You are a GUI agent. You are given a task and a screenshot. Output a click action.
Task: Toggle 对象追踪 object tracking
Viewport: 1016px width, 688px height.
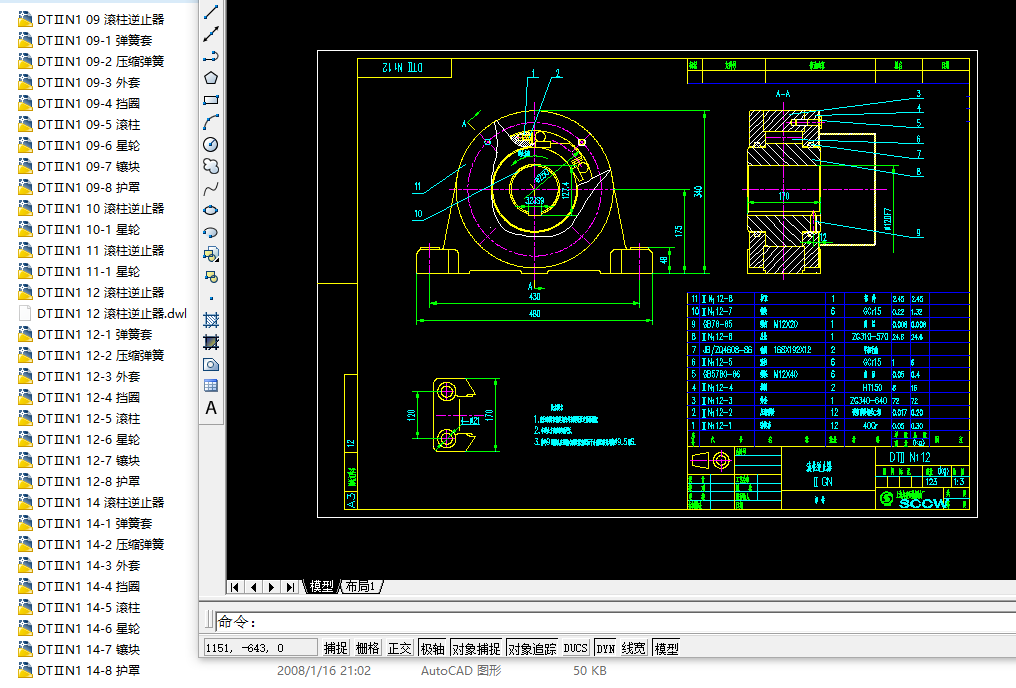tap(532, 648)
